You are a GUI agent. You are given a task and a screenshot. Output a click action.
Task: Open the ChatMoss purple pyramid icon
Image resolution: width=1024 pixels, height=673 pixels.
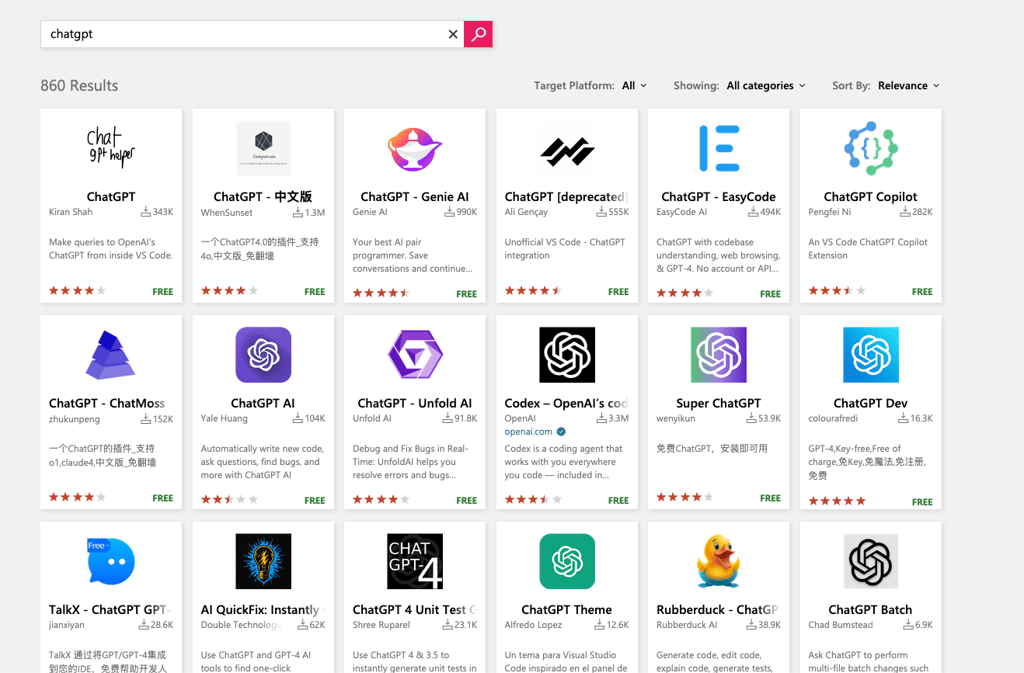(x=110, y=355)
